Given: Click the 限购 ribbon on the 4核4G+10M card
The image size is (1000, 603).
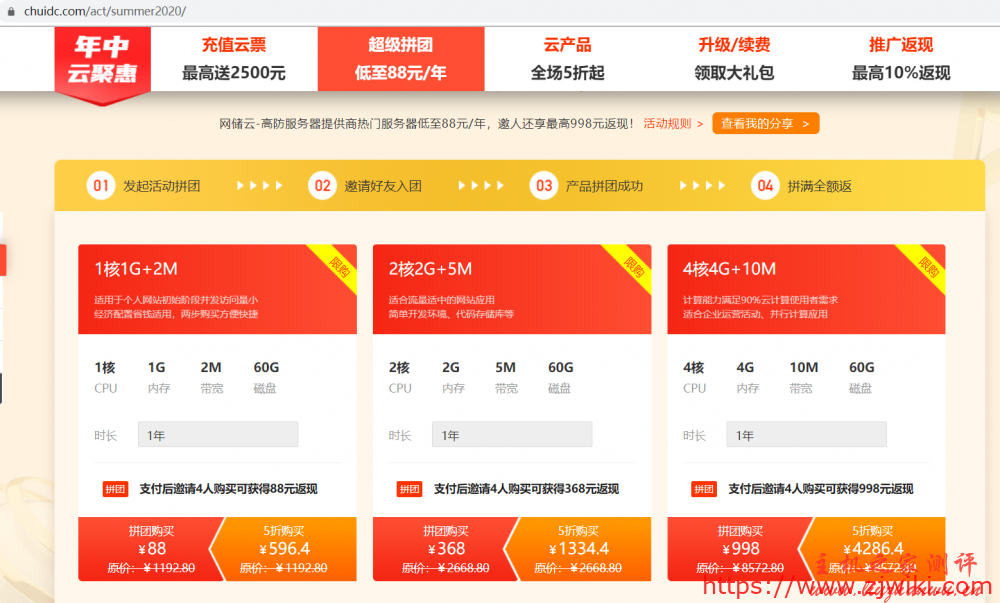Looking at the screenshot, I should [x=925, y=266].
